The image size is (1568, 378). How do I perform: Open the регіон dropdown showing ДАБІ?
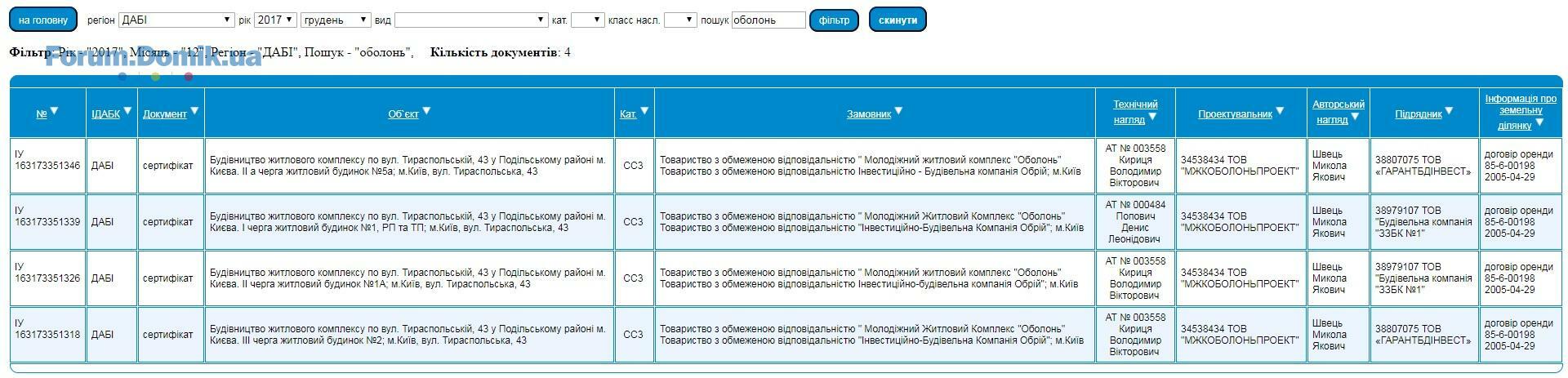coord(176,20)
